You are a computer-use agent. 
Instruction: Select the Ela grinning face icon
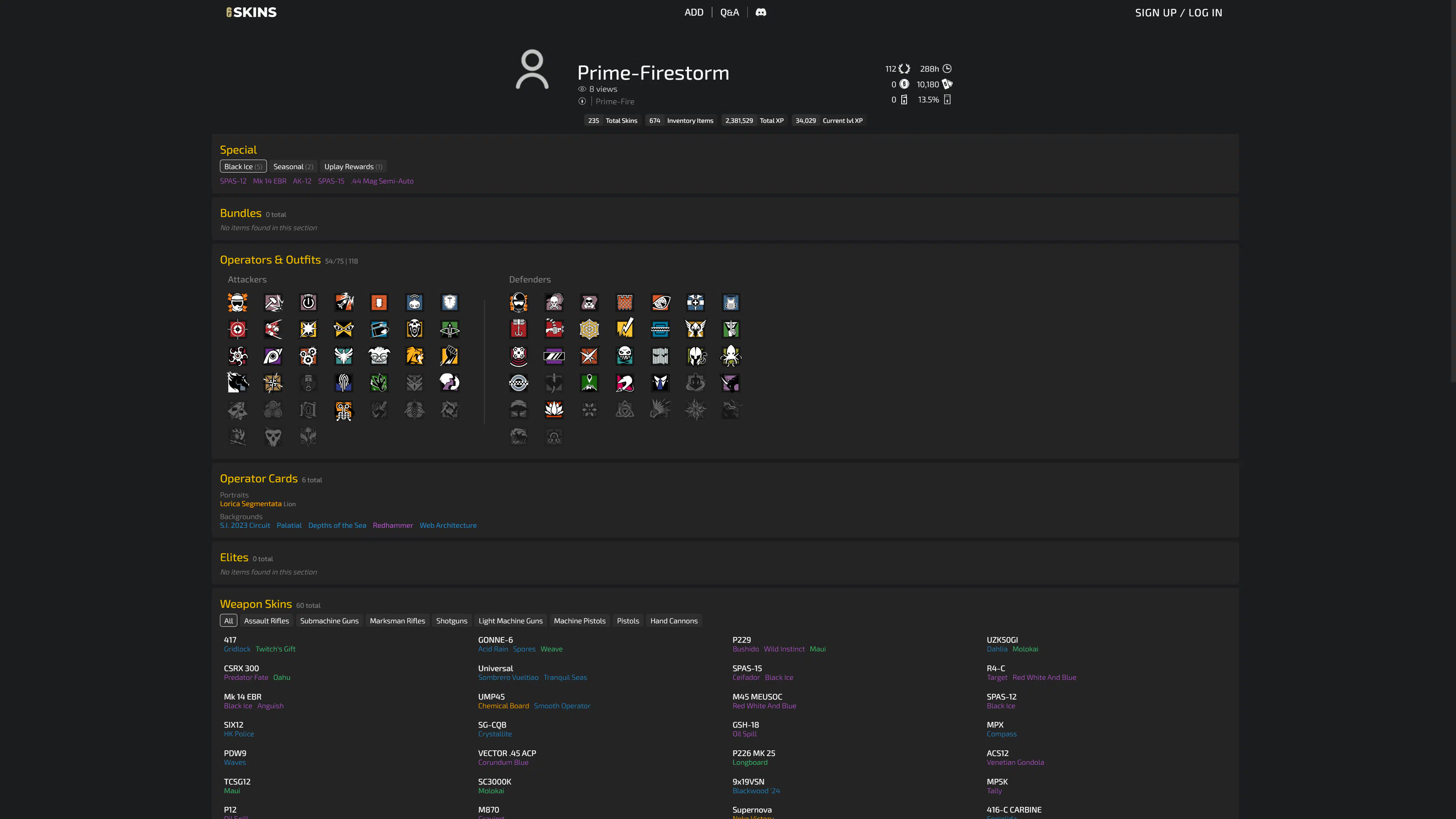(x=624, y=356)
